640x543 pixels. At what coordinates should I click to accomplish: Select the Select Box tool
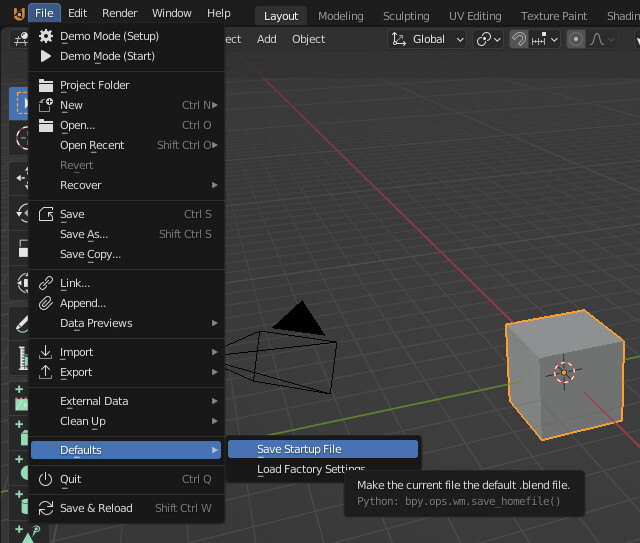19,103
